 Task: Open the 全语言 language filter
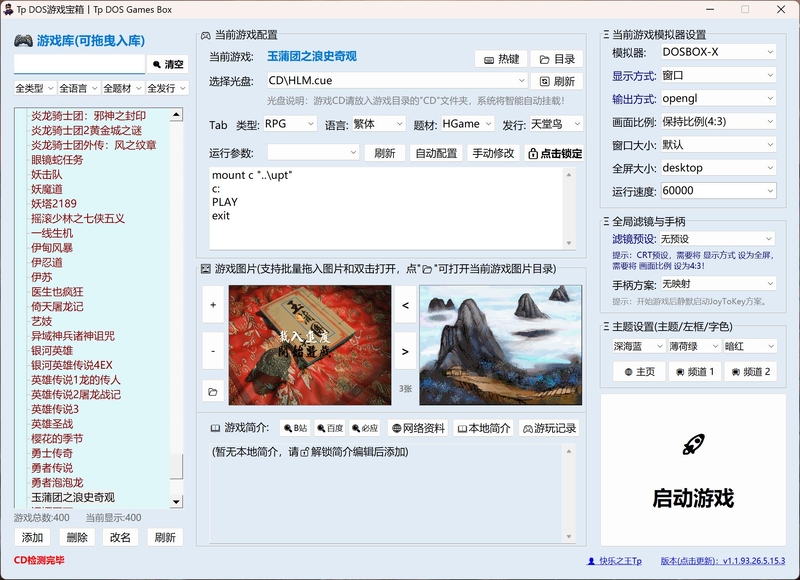[78, 88]
